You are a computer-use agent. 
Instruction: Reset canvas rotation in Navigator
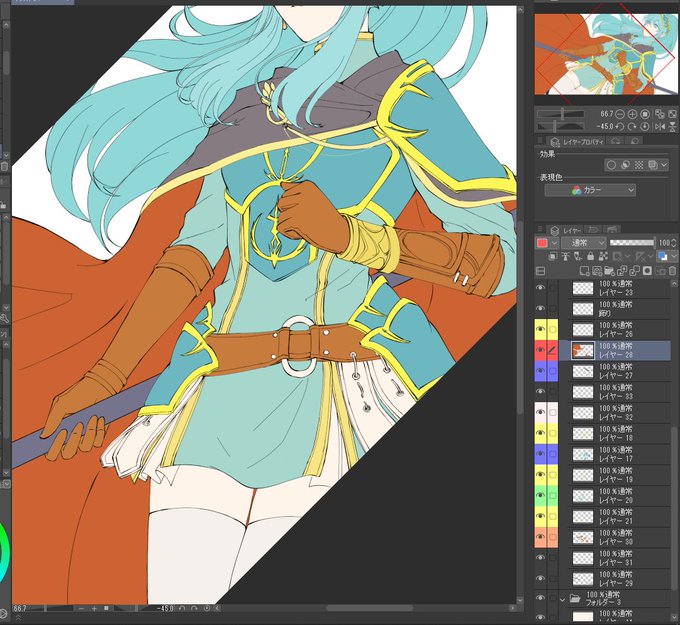(x=645, y=127)
